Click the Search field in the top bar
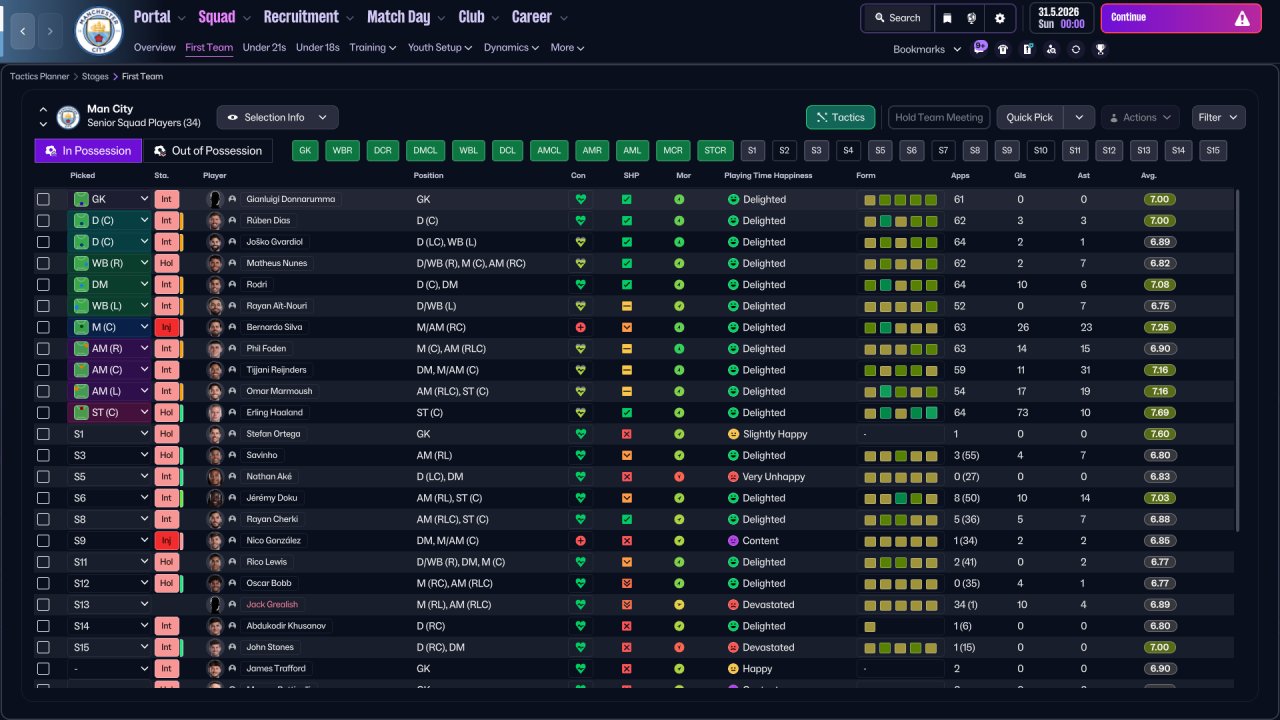 [x=897, y=18]
